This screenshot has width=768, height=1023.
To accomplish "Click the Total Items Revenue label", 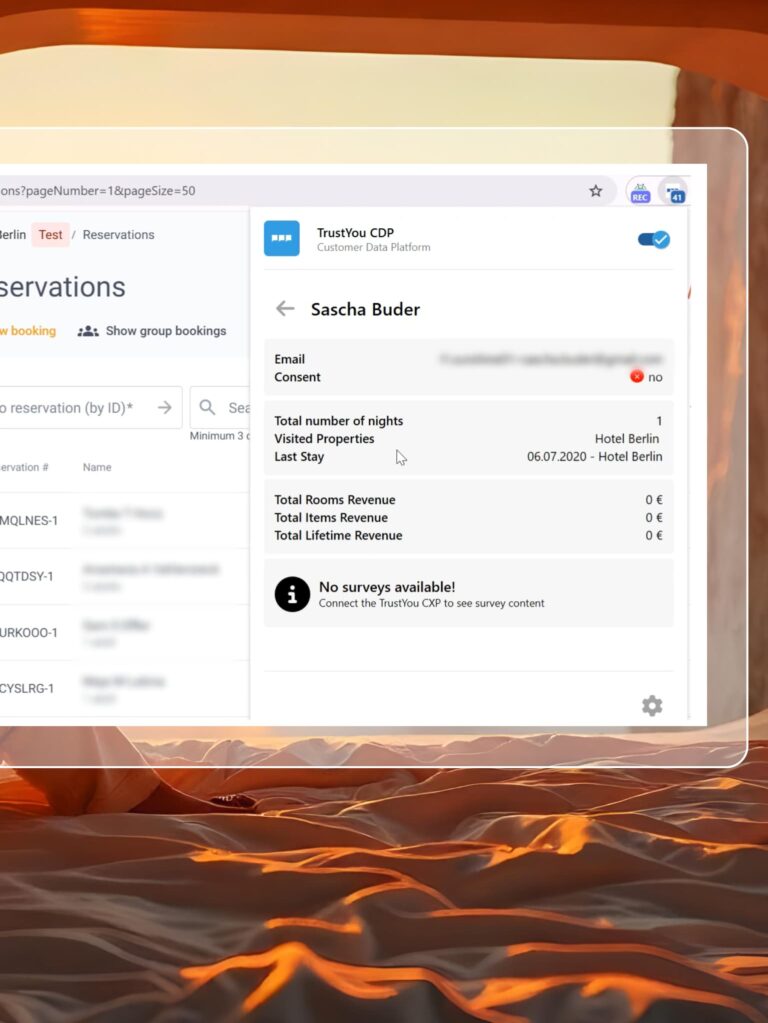I will [331, 517].
